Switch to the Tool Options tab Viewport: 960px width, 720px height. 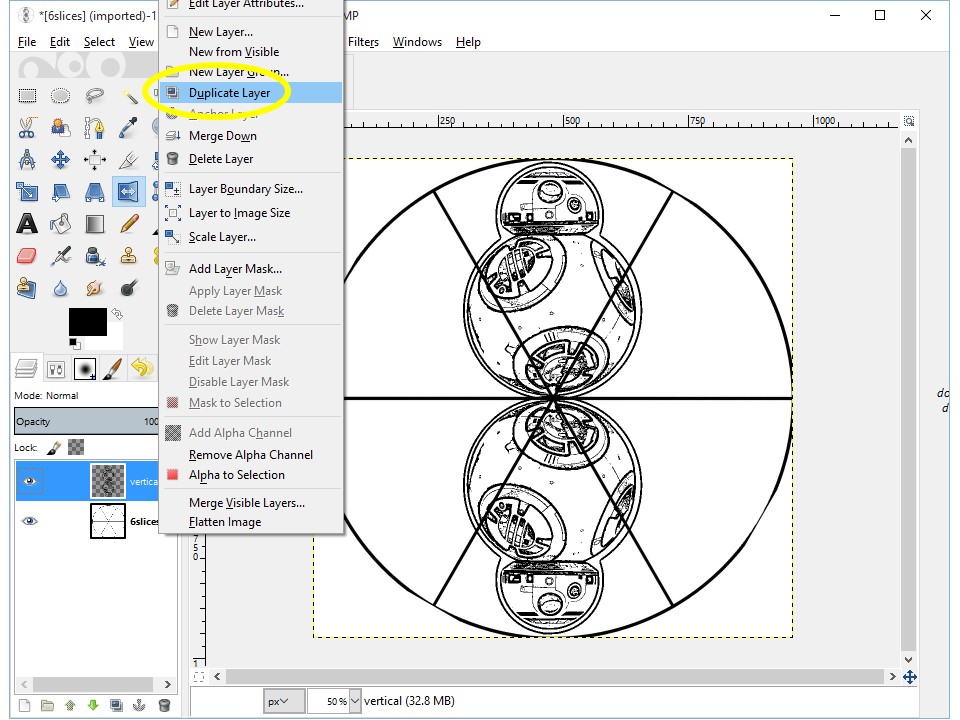click(56, 369)
